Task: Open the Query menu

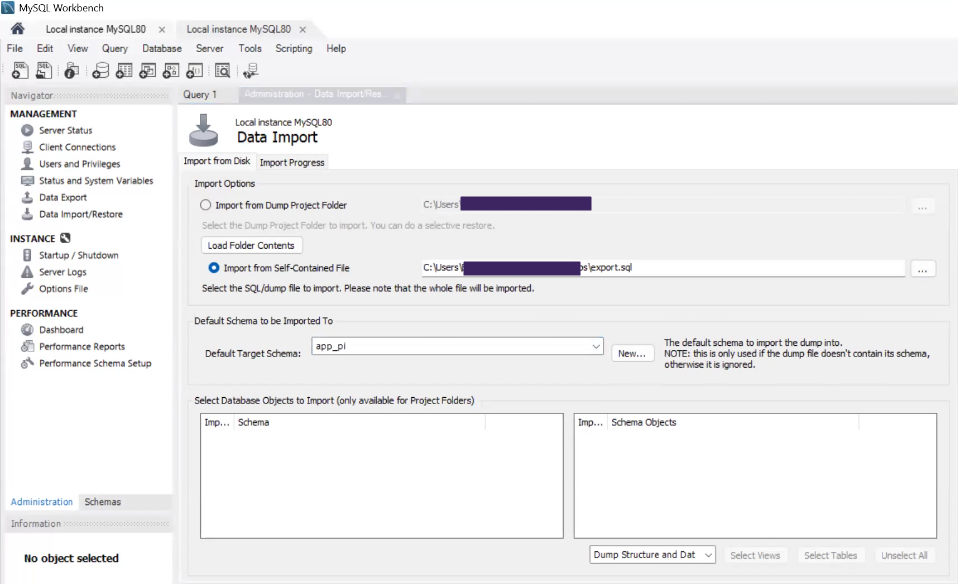Action: 115,48
